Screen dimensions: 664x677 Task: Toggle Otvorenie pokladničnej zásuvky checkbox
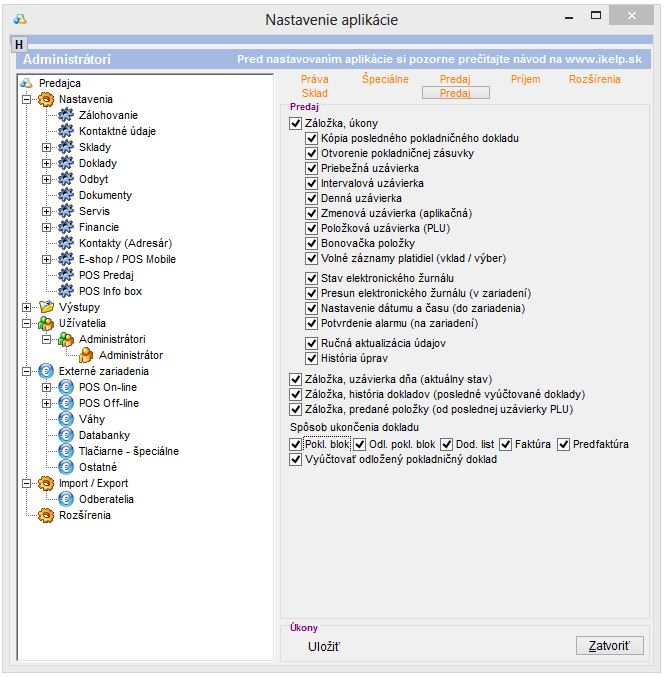[311, 153]
